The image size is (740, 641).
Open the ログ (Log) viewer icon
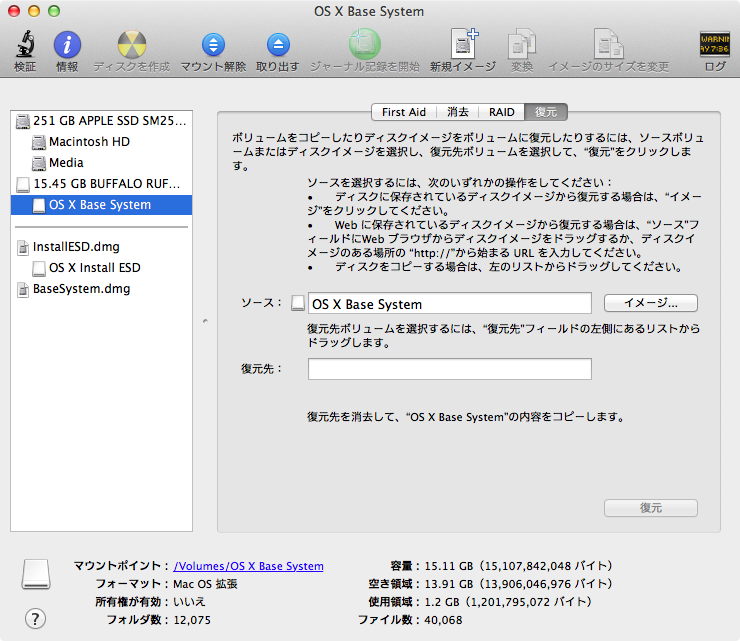click(x=715, y=44)
